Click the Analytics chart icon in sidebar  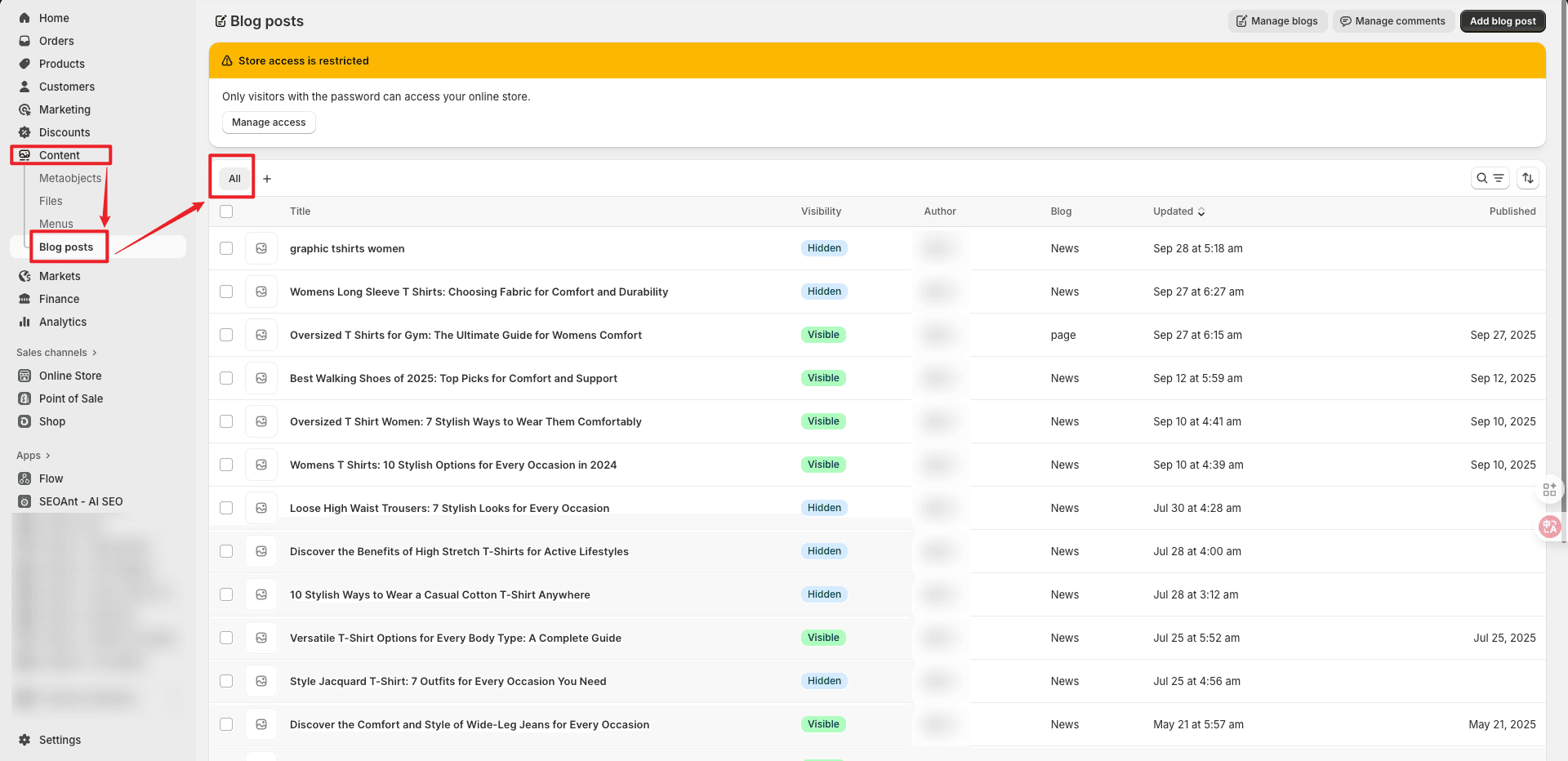click(24, 322)
